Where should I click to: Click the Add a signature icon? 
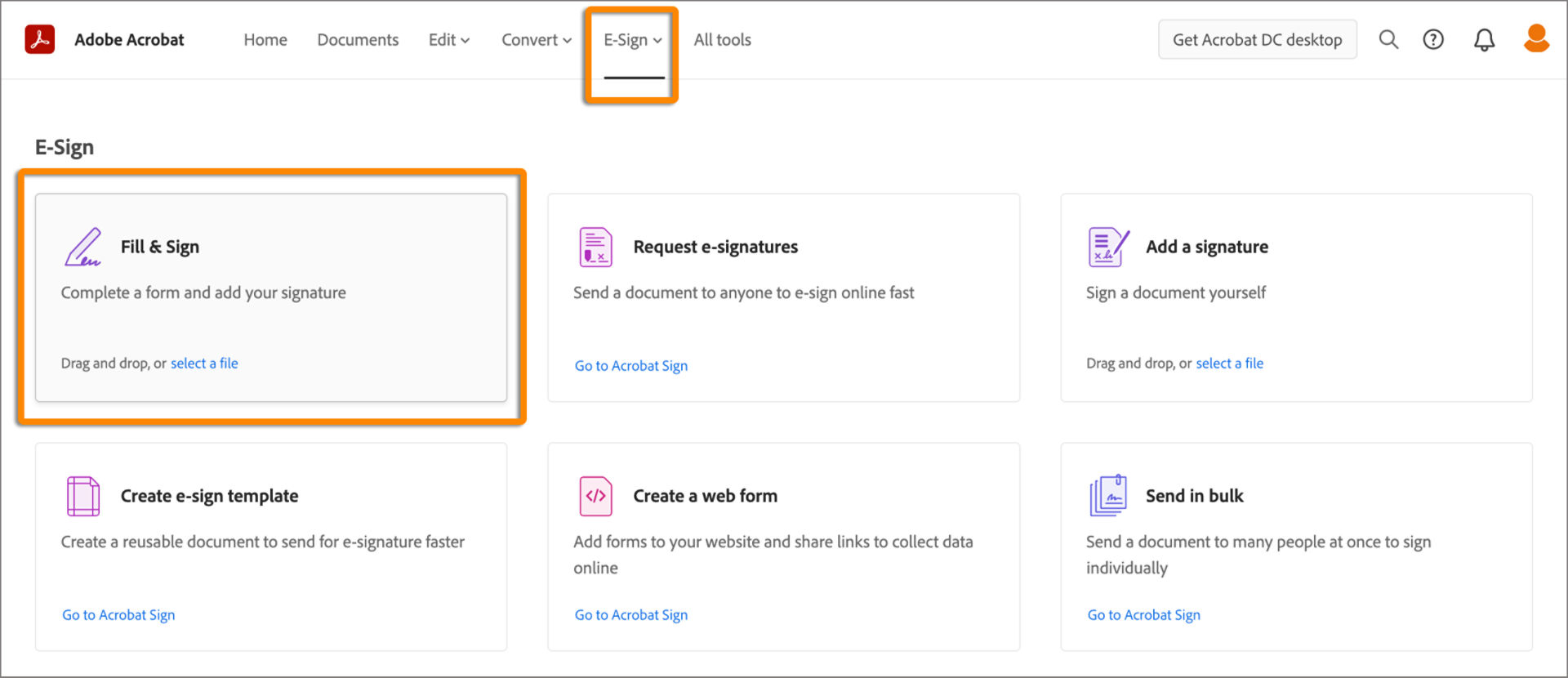[x=1108, y=247]
